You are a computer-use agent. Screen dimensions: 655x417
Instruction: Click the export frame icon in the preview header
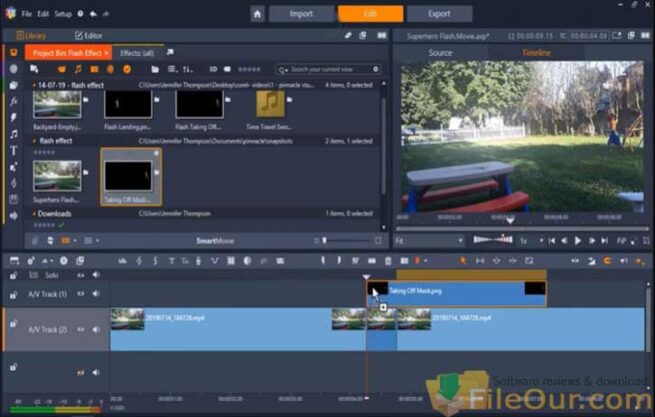click(x=617, y=36)
